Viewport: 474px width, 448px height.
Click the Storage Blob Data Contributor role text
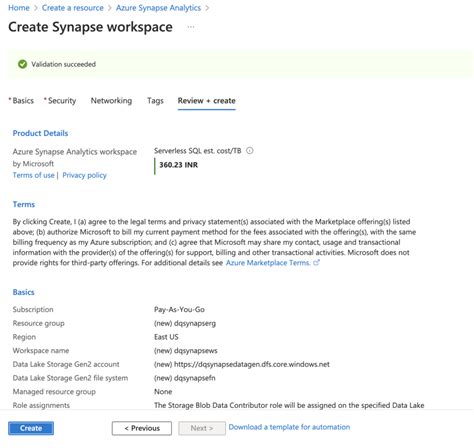289,405
